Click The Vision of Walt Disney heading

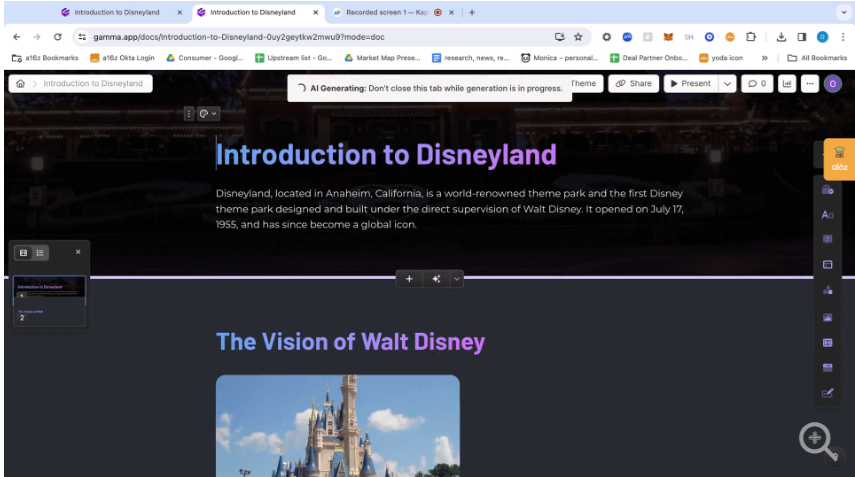pos(350,342)
